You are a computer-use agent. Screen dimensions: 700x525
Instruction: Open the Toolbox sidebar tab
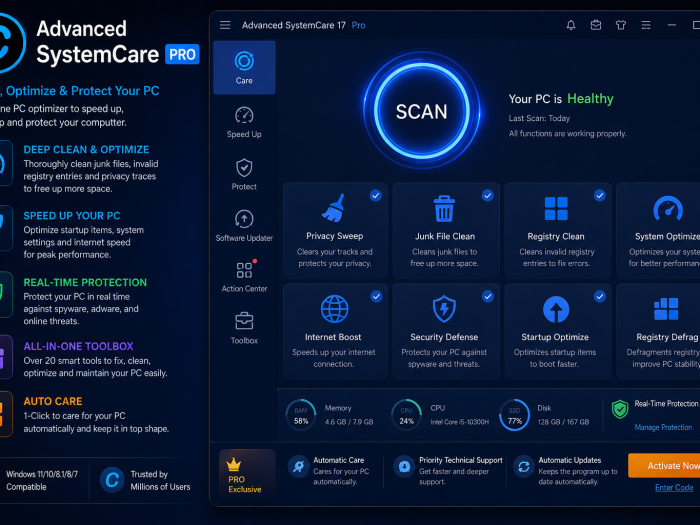pos(244,329)
